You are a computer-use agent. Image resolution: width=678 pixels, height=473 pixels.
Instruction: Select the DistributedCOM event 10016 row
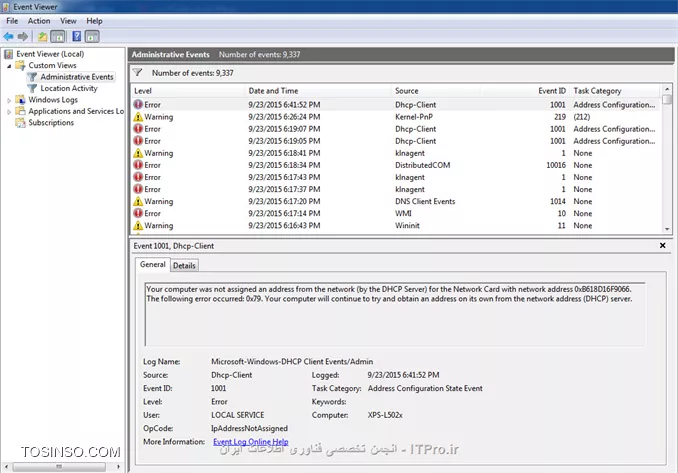click(x=396, y=165)
